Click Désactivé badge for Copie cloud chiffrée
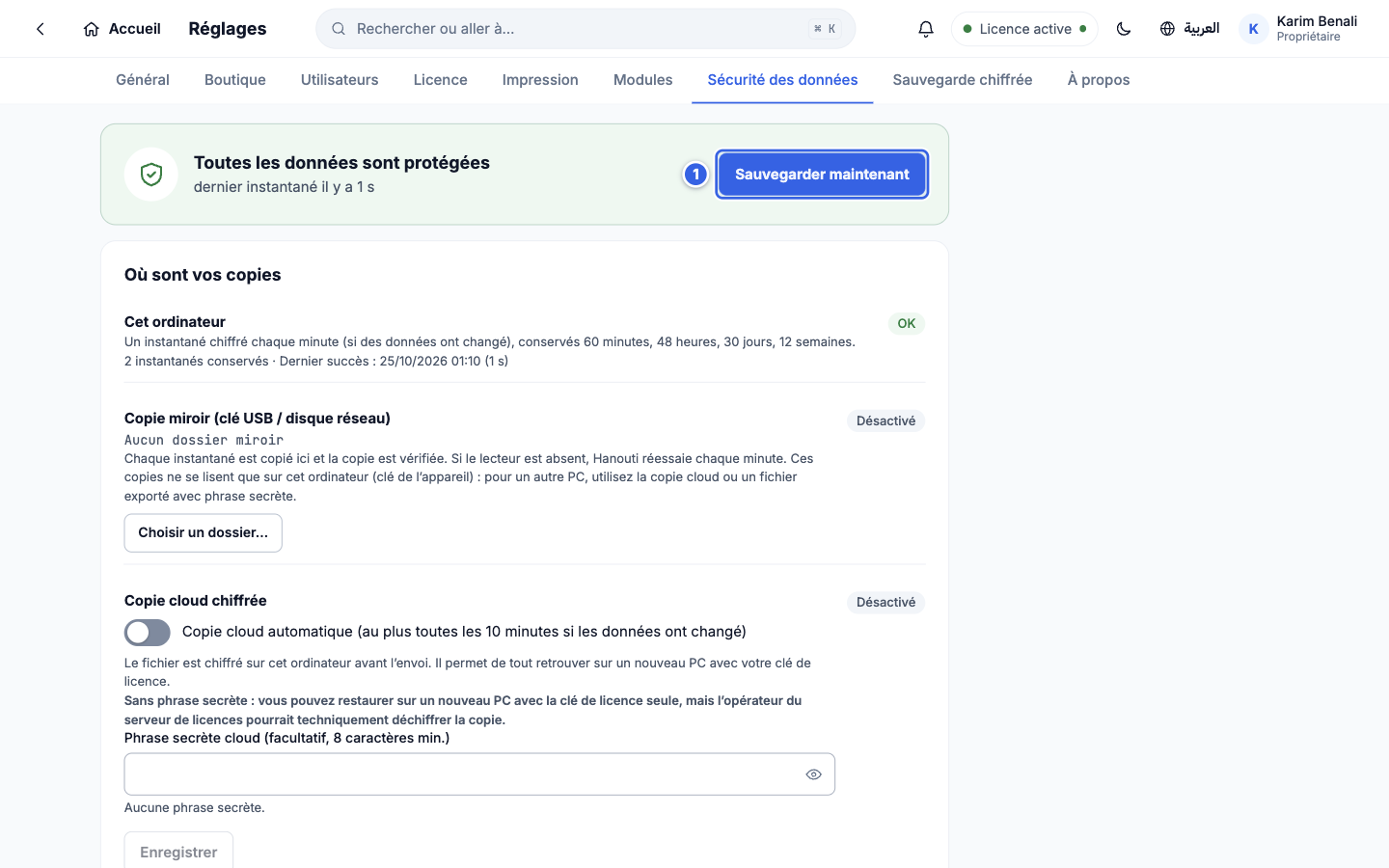This screenshot has height=868, width=1389. 886,603
